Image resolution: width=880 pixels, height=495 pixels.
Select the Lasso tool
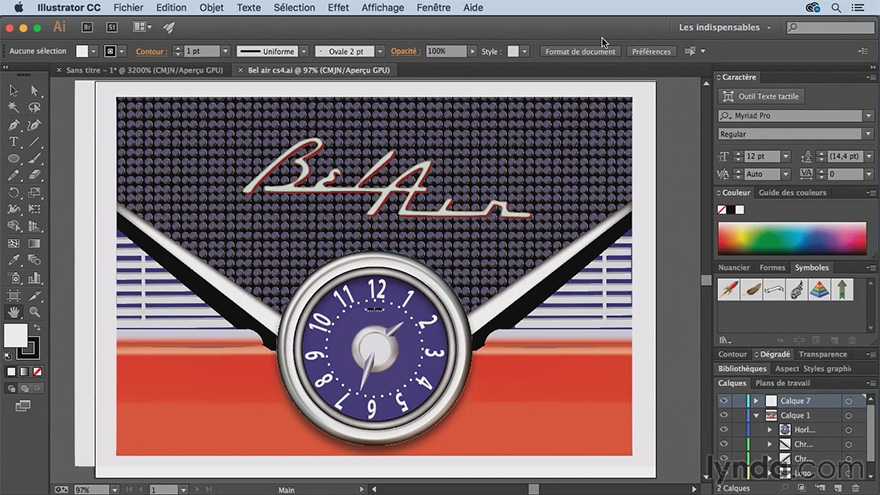pyautogui.click(x=34, y=107)
